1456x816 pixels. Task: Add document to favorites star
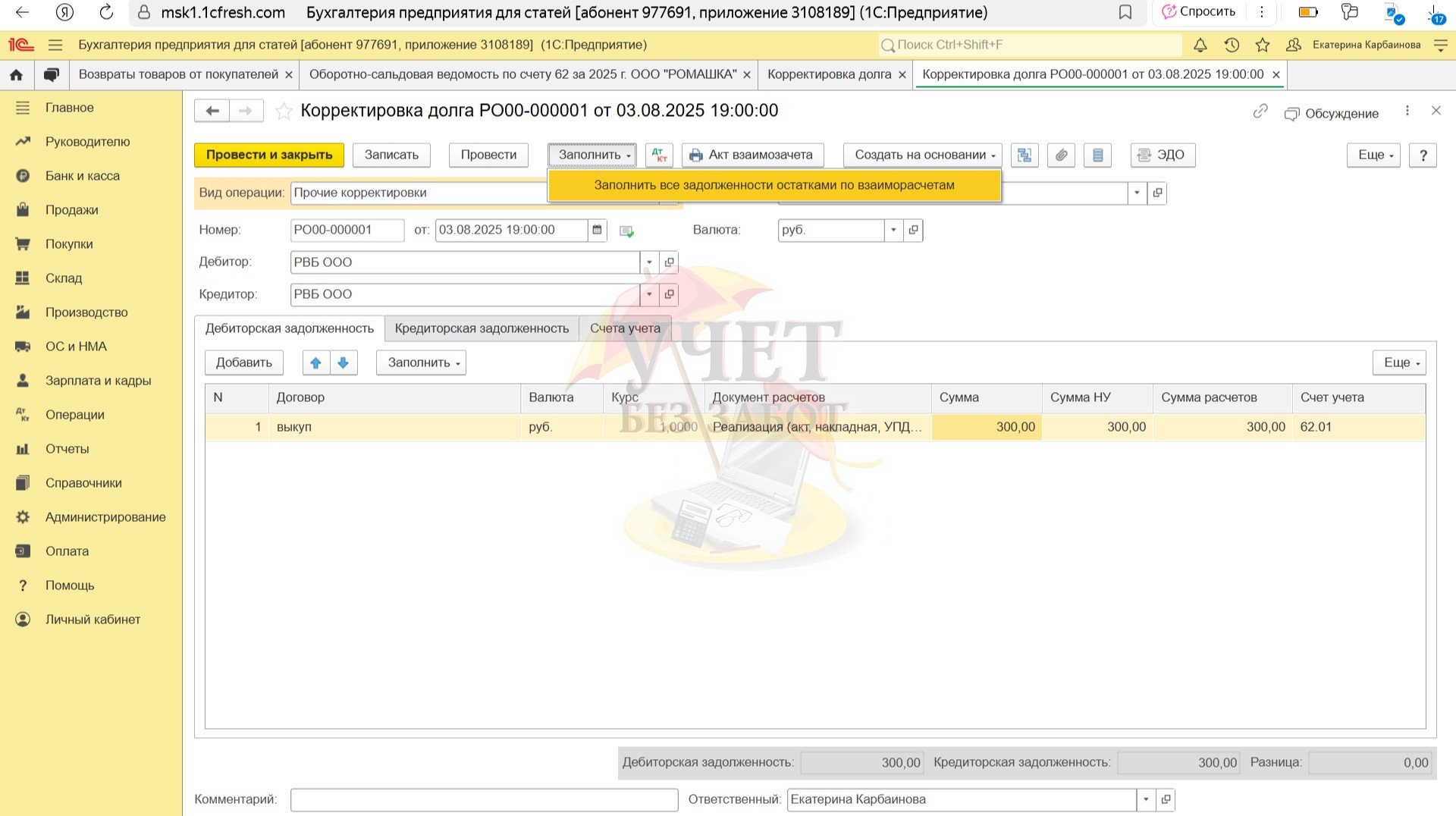284,111
